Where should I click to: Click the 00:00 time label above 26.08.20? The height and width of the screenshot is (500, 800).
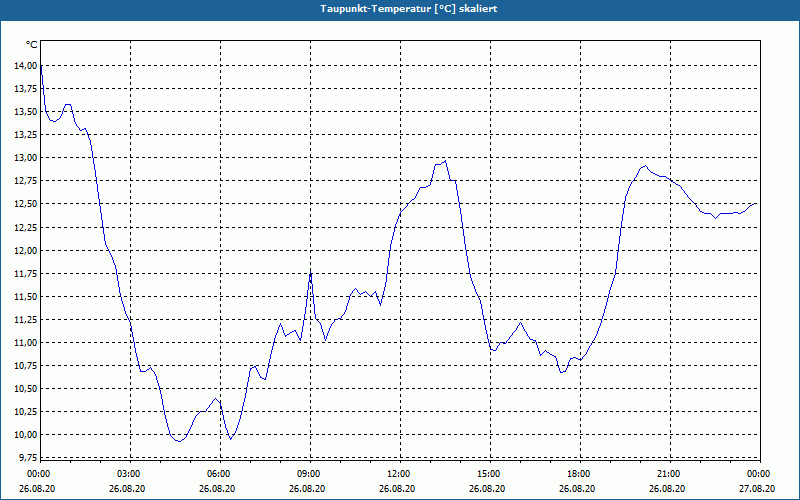pyautogui.click(x=38, y=474)
